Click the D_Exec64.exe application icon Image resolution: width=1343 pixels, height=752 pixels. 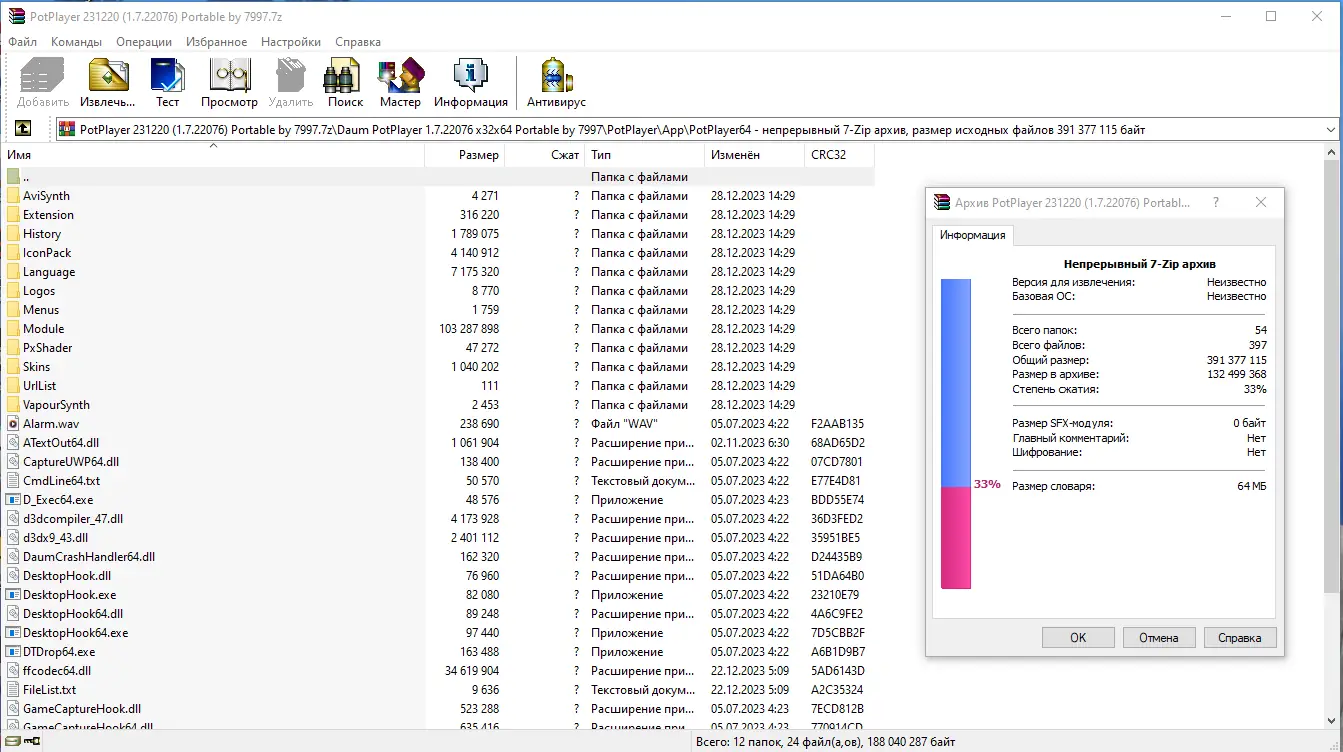point(13,500)
